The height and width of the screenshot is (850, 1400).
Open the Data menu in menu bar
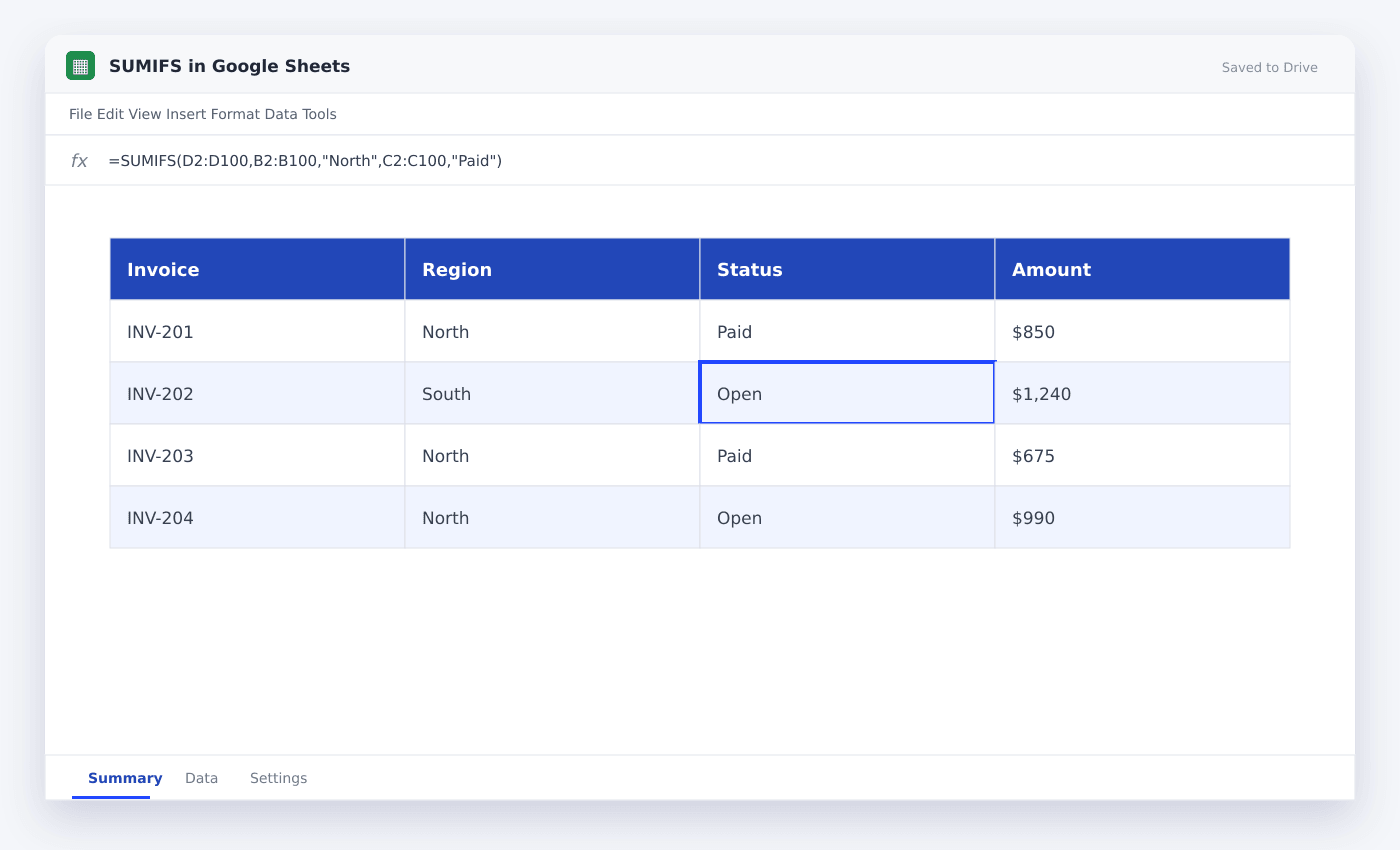[x=281, y=114]
